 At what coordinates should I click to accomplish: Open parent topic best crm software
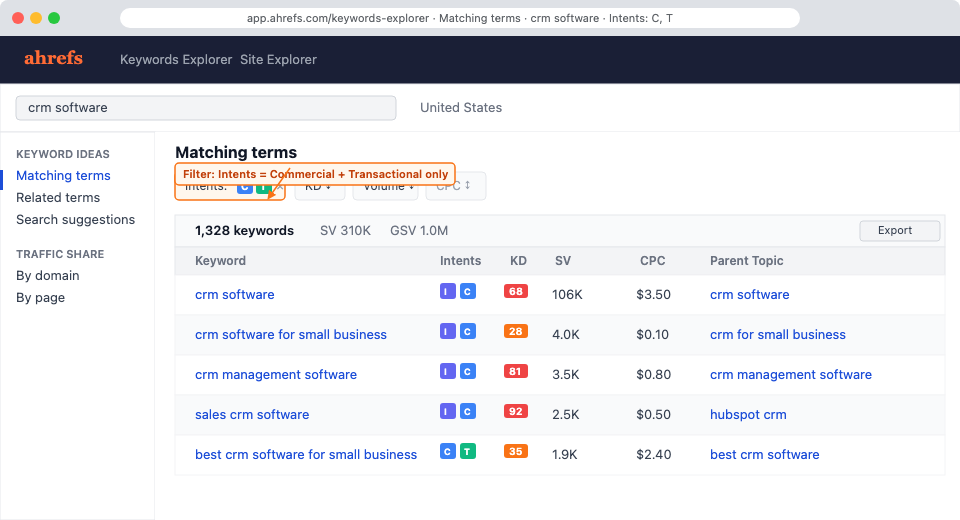pyautogui.click(x=764, y=454)
